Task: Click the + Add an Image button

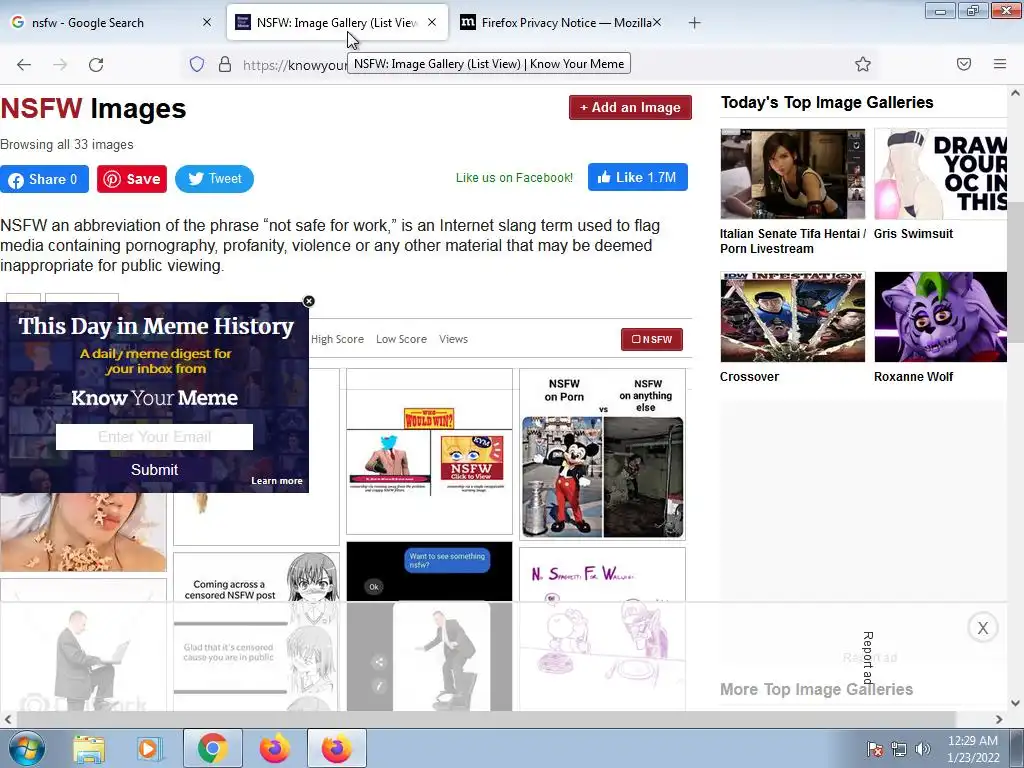Action: coord(630,107)
